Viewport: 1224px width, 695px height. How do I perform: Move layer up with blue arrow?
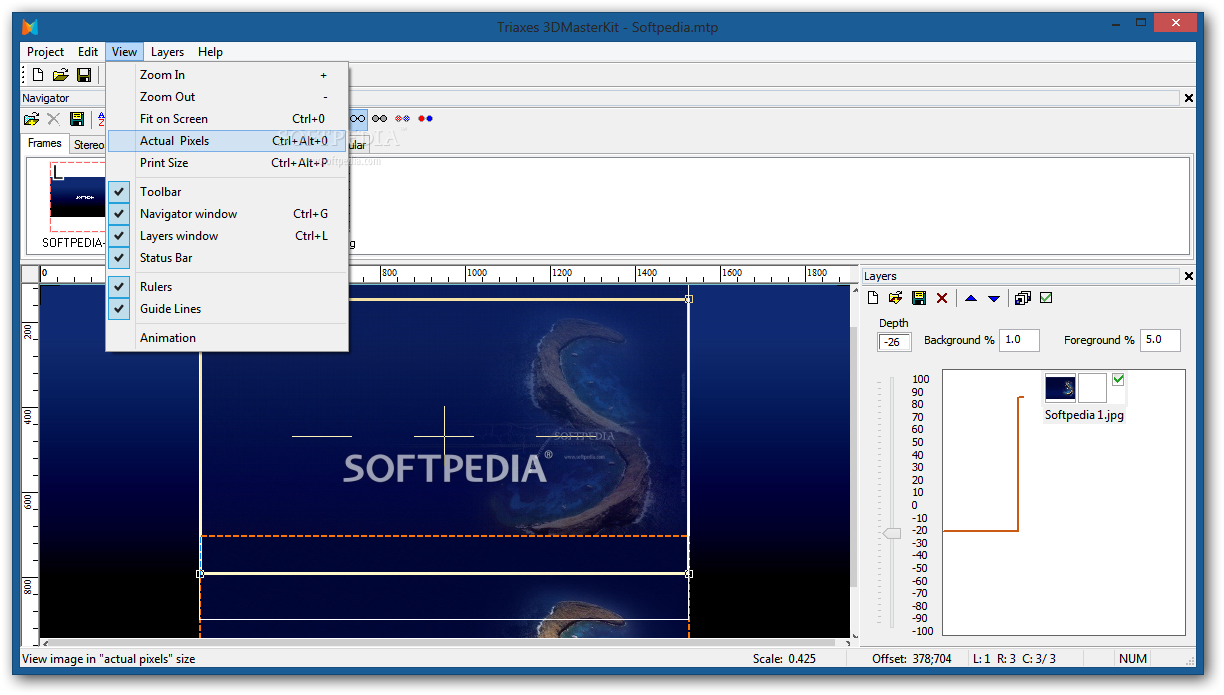(x=971, y=298)
